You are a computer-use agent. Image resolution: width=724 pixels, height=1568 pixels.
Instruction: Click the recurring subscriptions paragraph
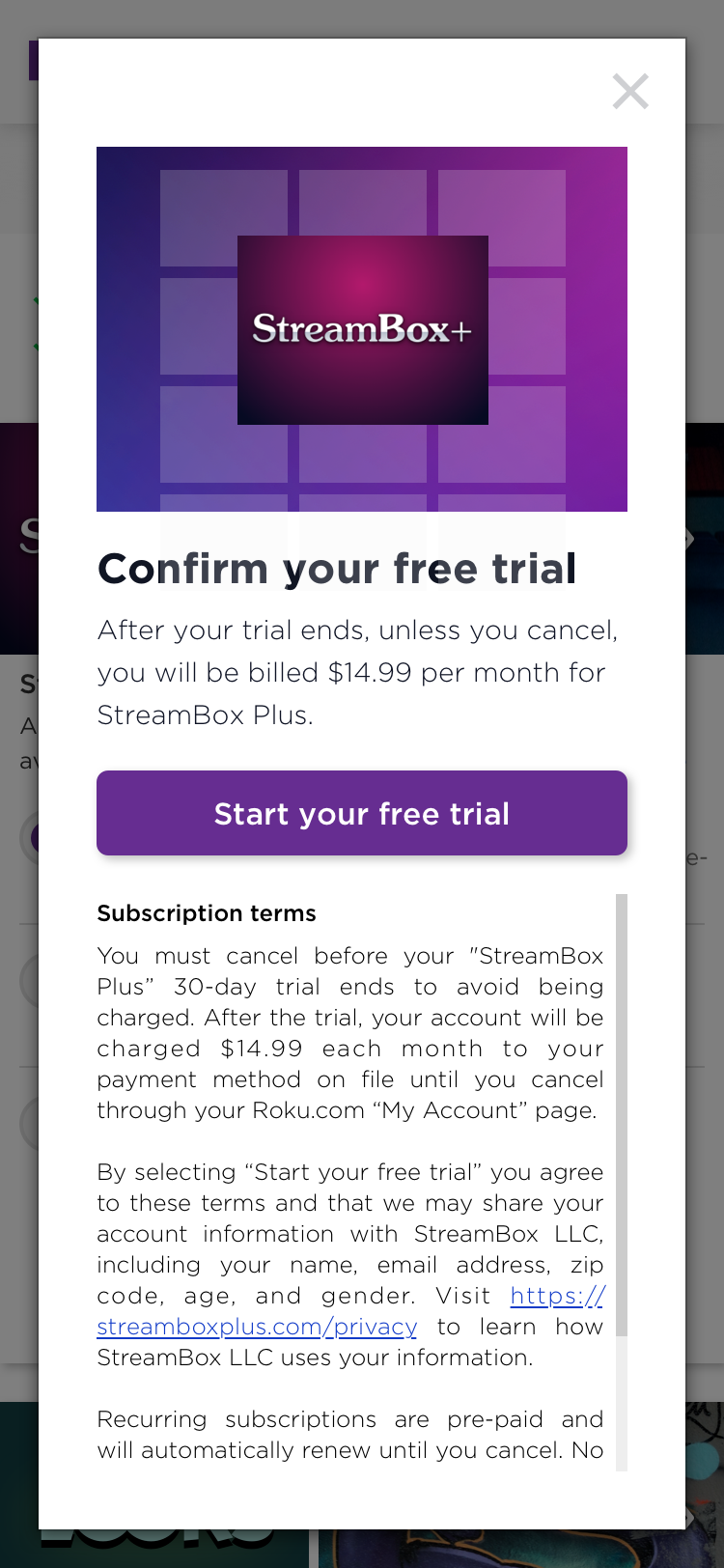[349, 1434]
